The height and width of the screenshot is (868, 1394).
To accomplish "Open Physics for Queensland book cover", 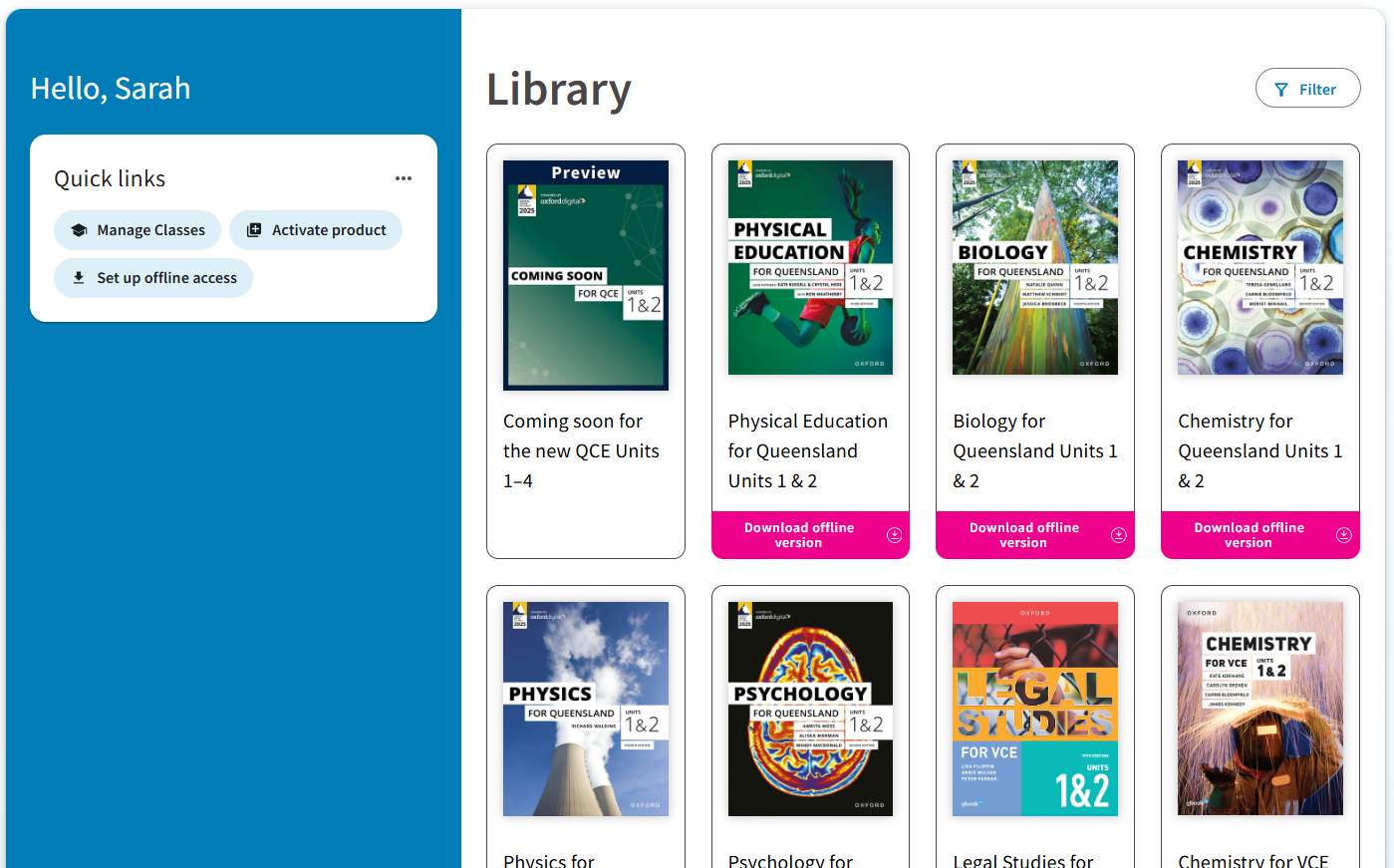I will [x=586, y=709].
